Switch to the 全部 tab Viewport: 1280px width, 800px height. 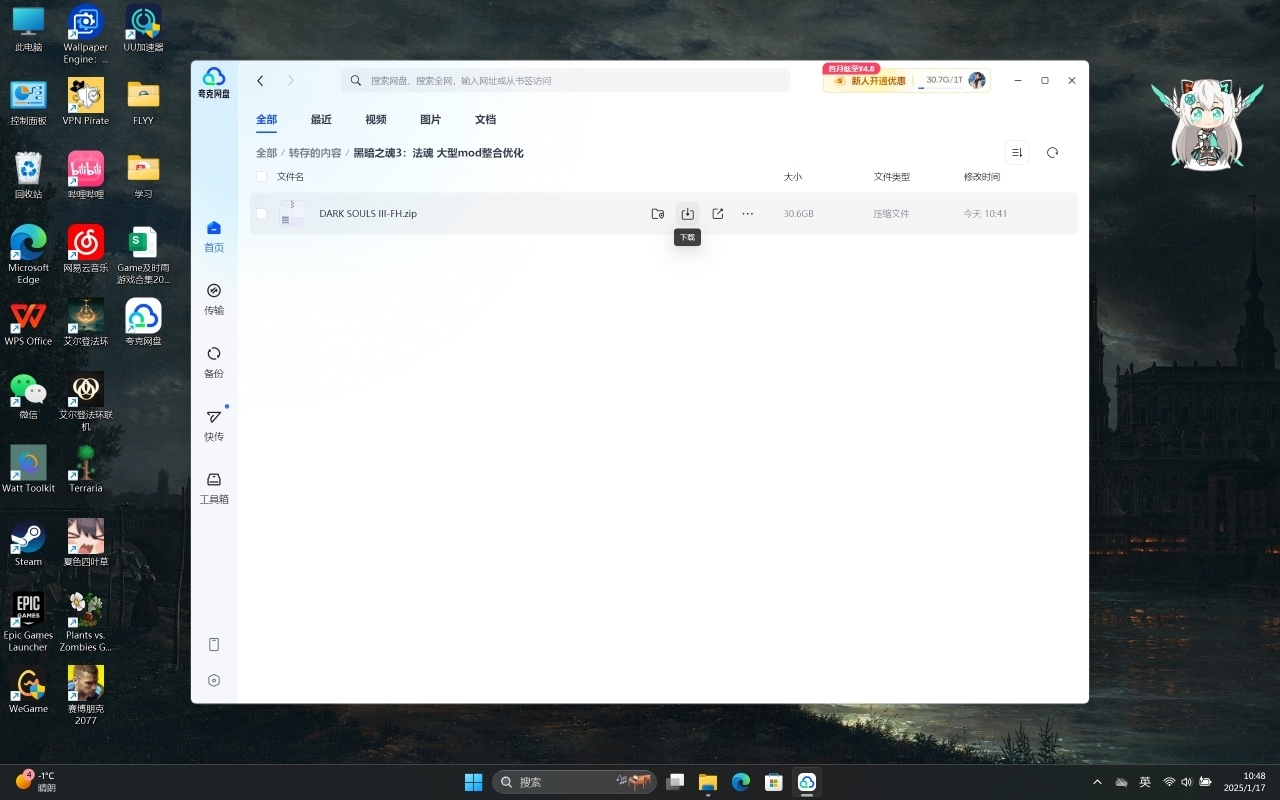pyautogui.click(x=266, y=119)
